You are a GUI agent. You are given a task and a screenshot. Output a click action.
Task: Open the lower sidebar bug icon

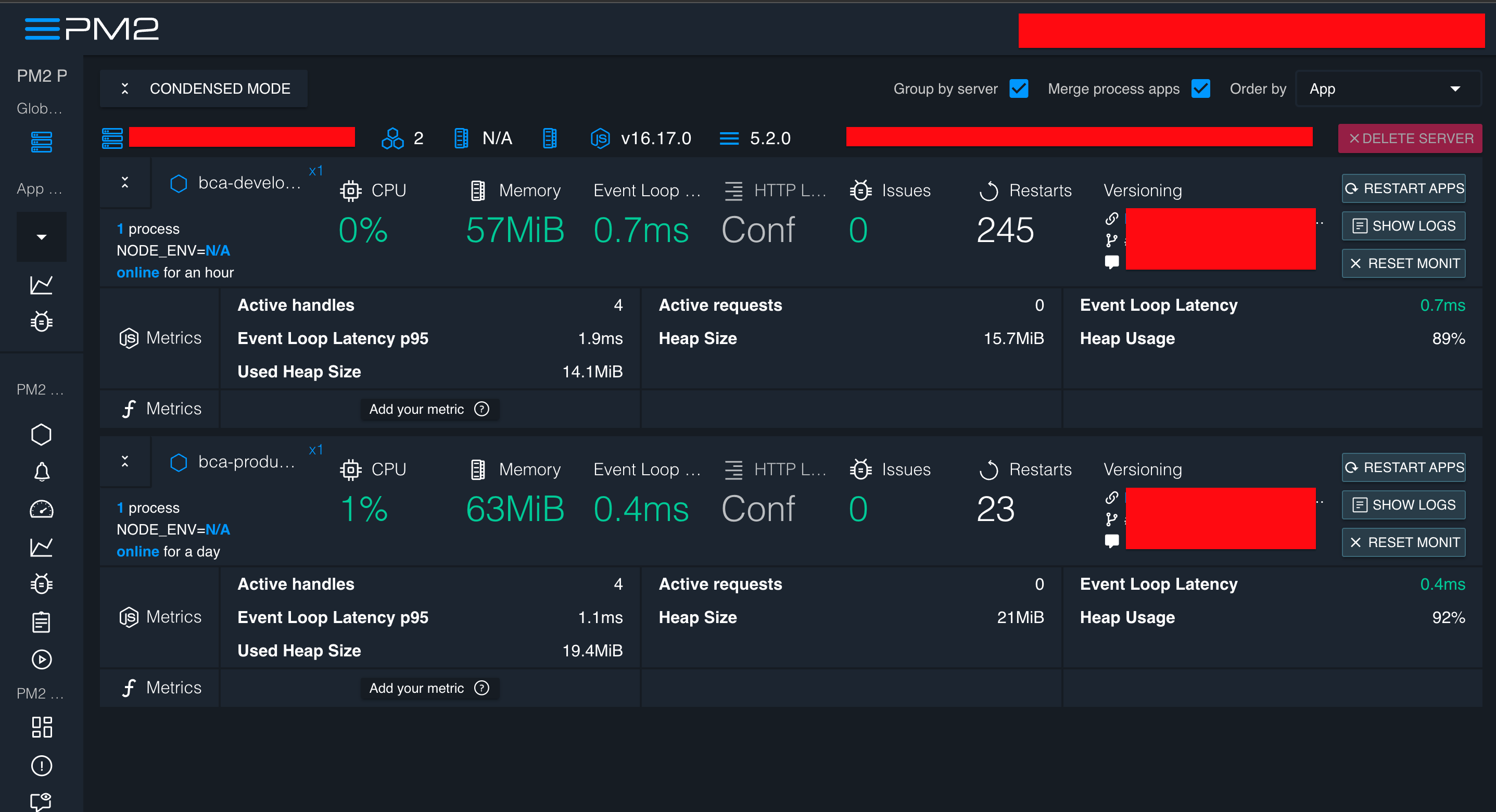[x=41, y=583]
